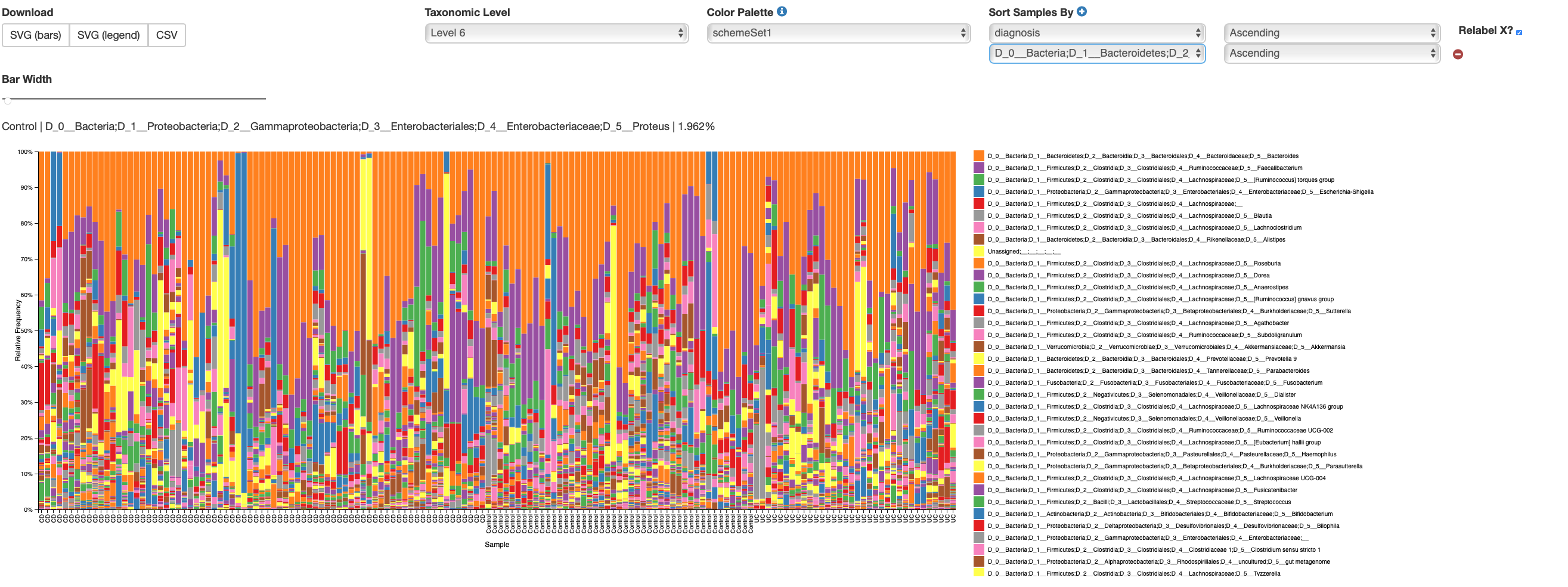Remove the second sort criterion with the red minus
1568x587 pixels.
1458,54
